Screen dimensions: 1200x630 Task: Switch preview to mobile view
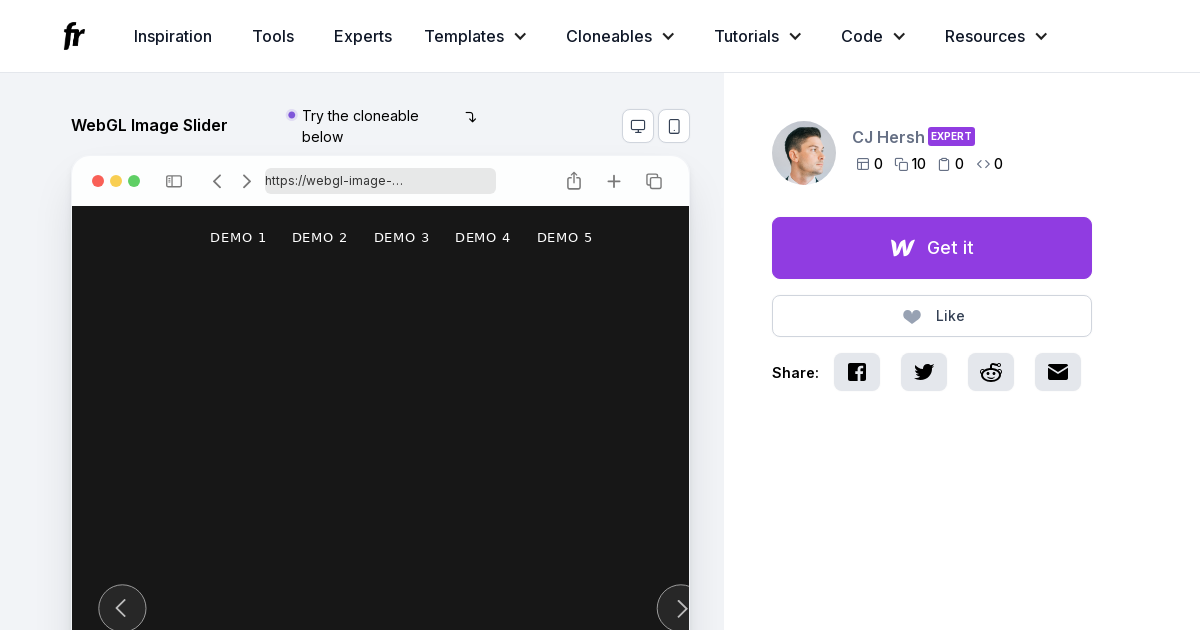point(674,126)
